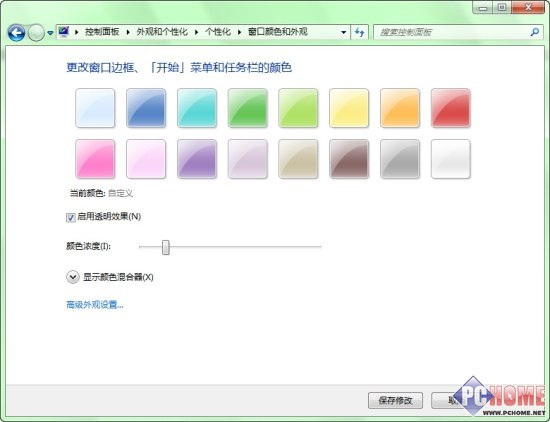Expand arrow after the computer icon
Screen dimensions: 550x422
click(x=76, y=32)
